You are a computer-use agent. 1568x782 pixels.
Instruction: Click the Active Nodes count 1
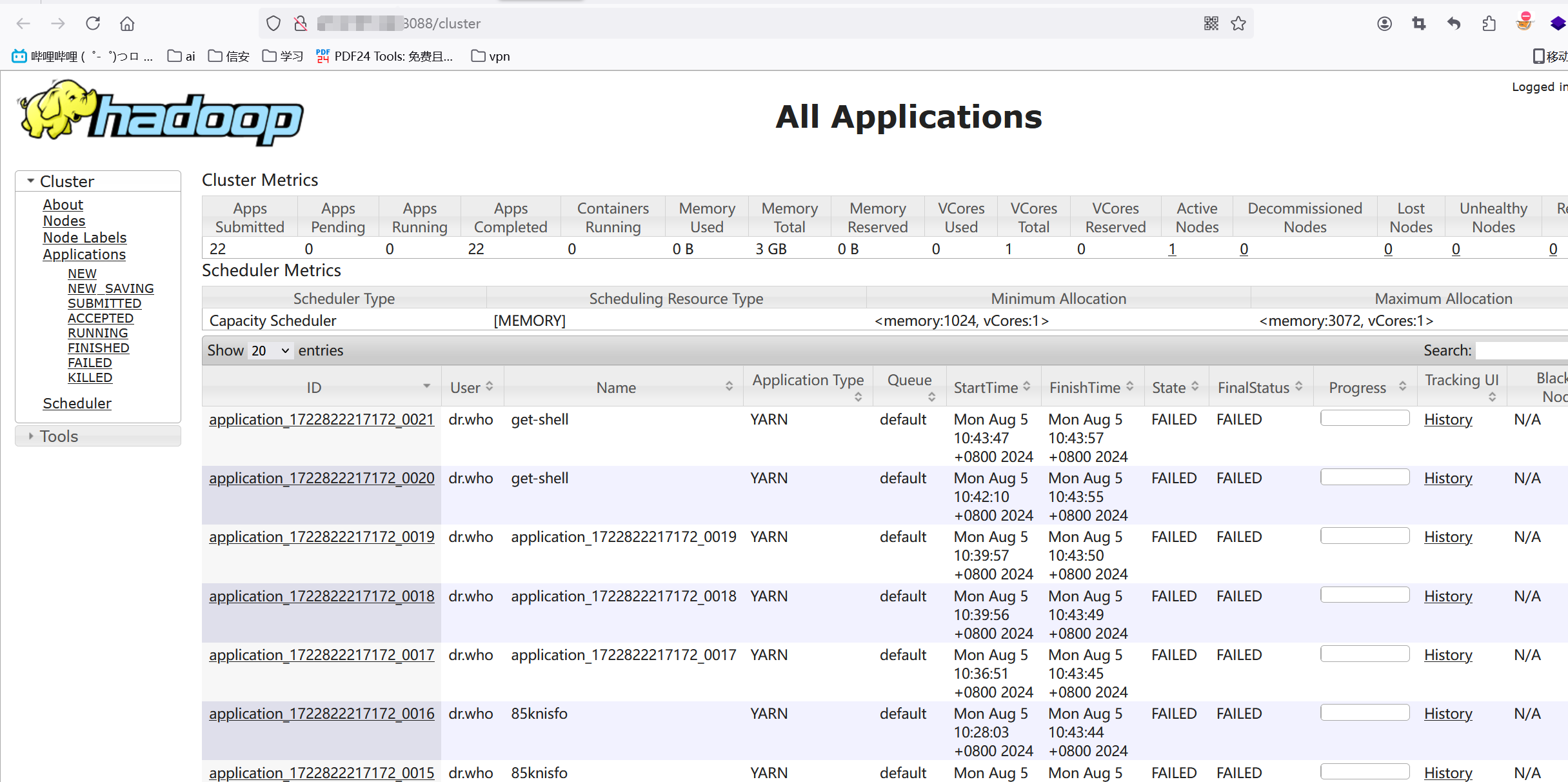1172,249
